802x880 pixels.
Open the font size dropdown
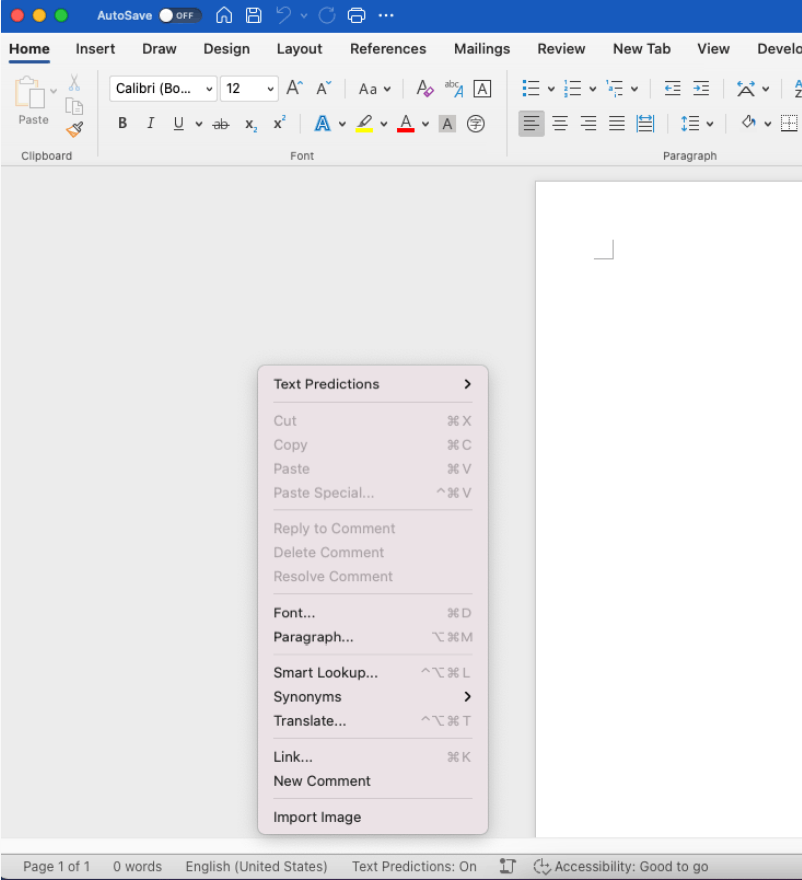click(x=270, y=89)
